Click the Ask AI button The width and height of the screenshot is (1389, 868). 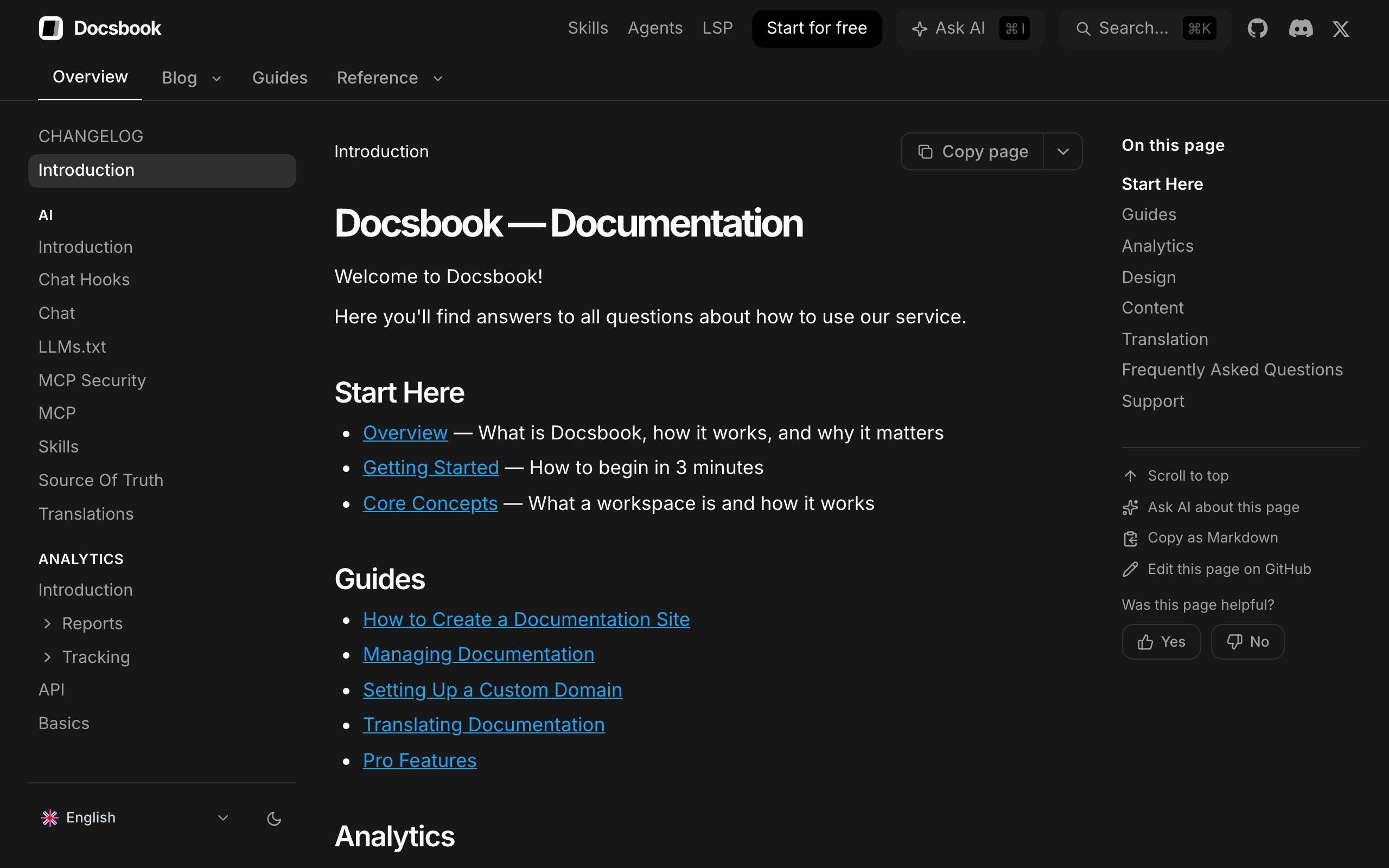pos(970,28)
